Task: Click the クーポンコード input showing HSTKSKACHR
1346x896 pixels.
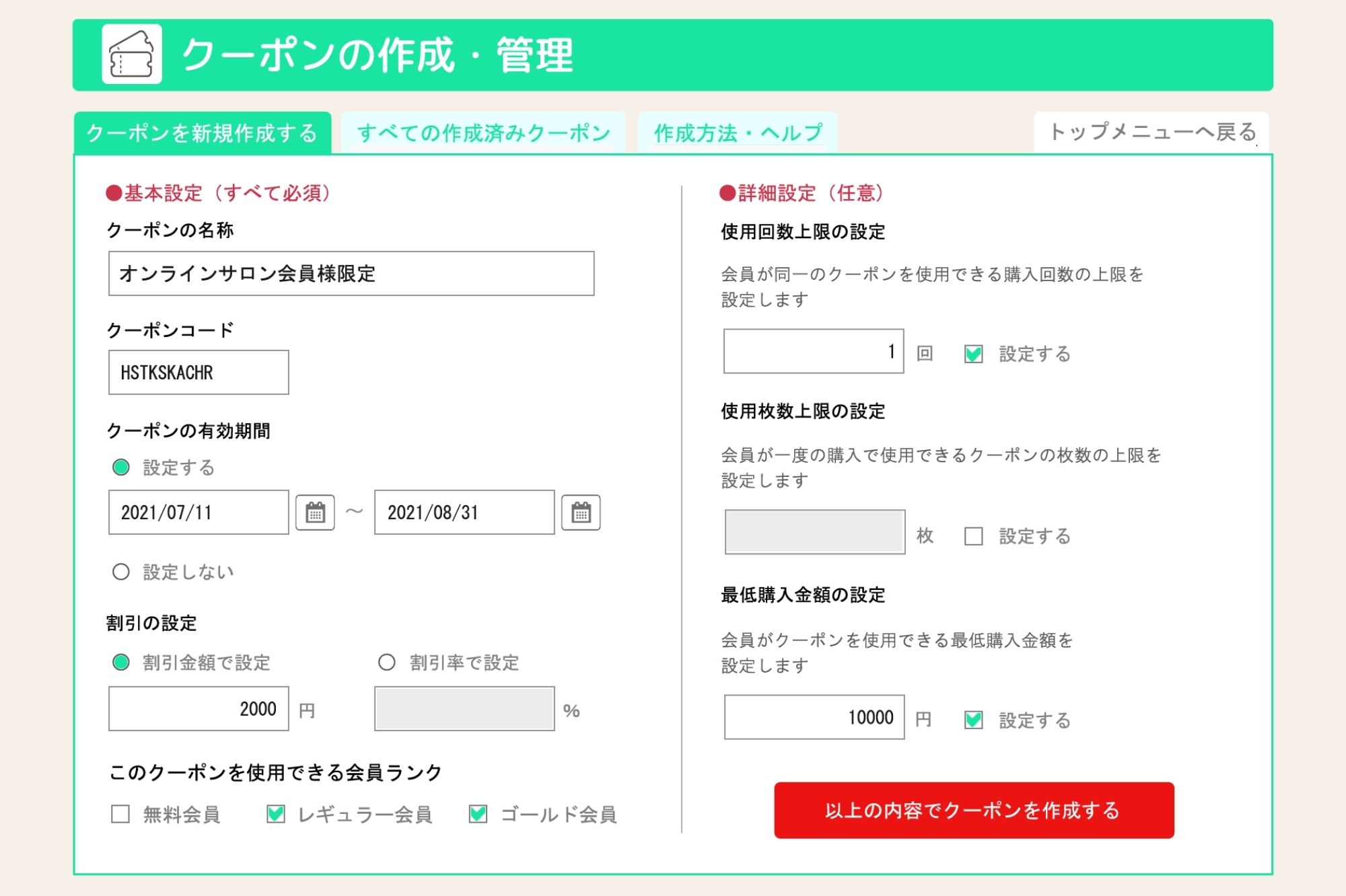Action: [x=198, y=373]
